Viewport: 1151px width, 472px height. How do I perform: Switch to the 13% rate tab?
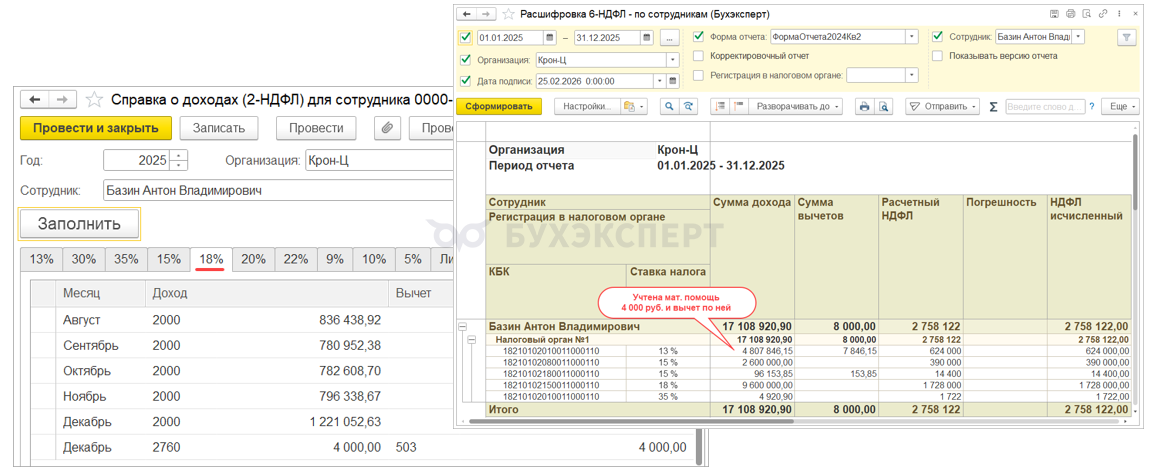coord(41,259)
